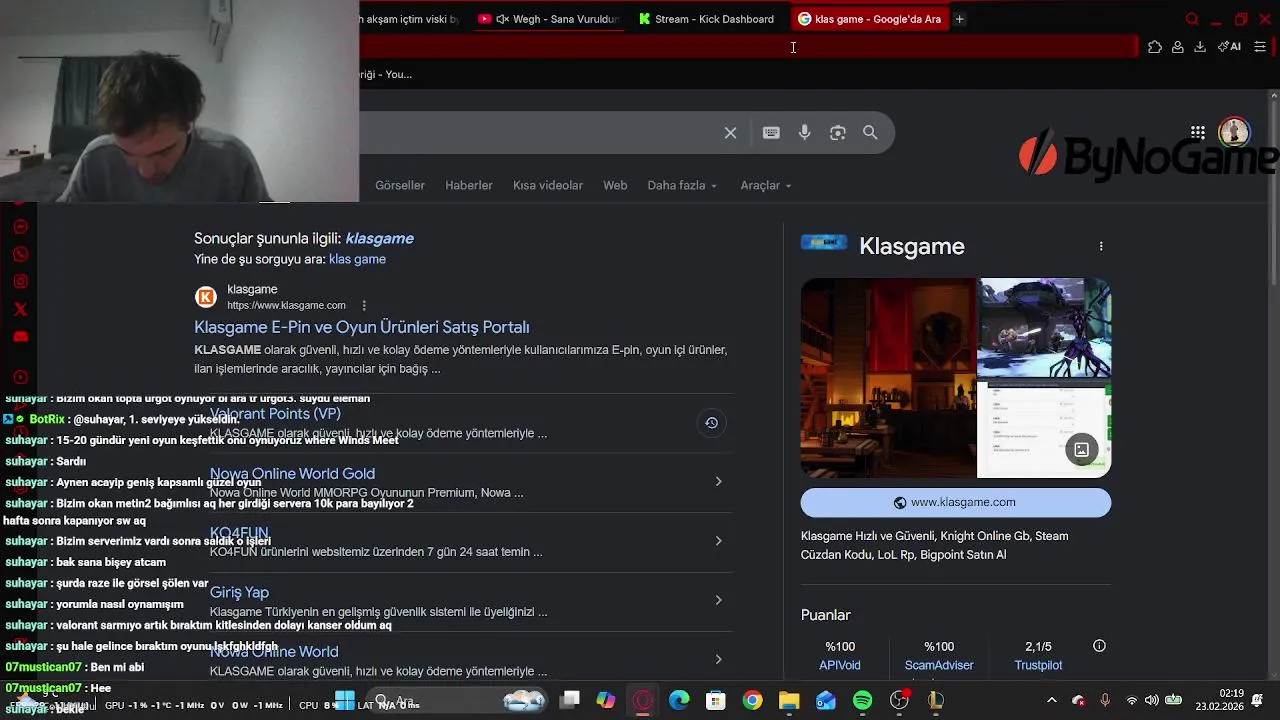Open Microsoft Edge from the taskbar
This screenshot has height=720, width=1280.
click(679, 700)
